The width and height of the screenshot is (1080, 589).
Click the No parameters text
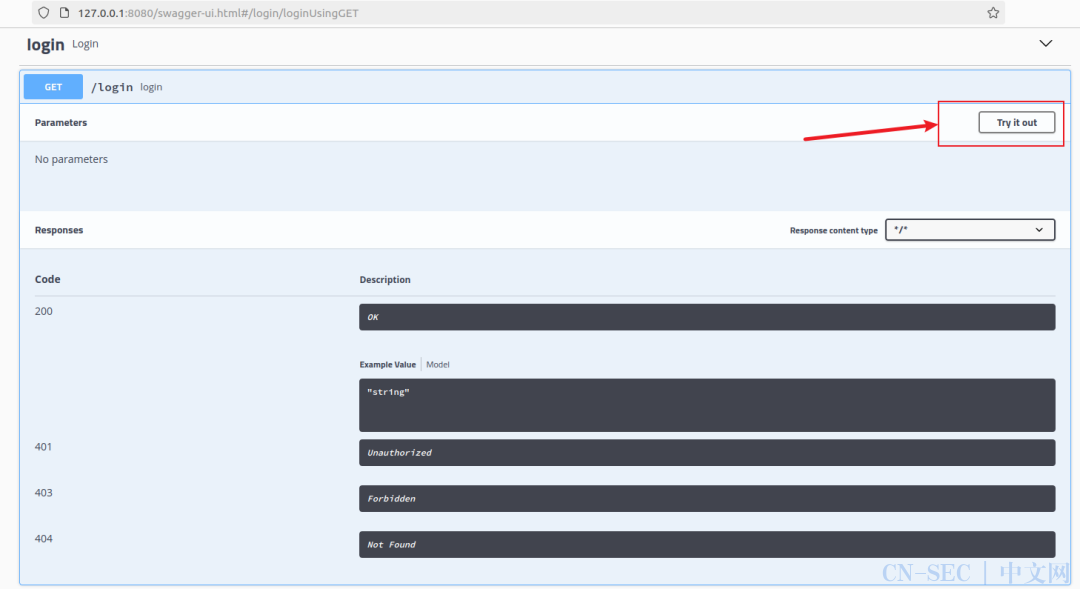[x=71, y=159]
